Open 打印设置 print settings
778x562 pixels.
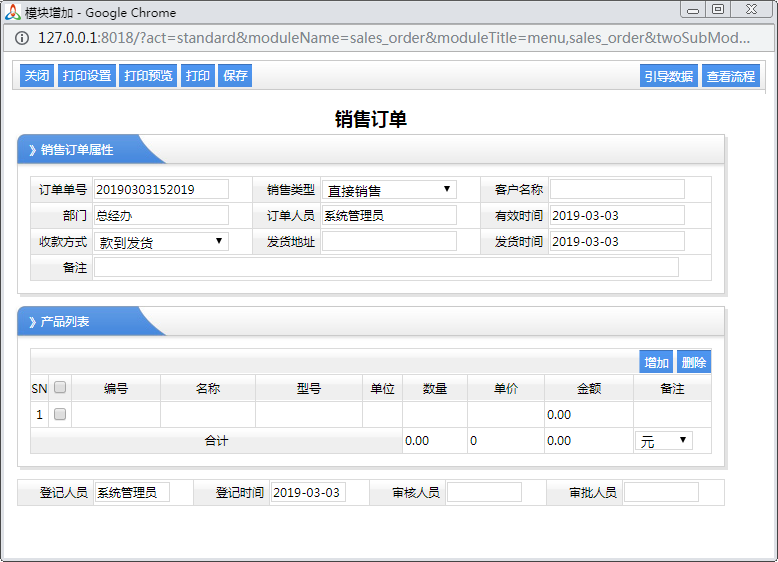[87, 76]
